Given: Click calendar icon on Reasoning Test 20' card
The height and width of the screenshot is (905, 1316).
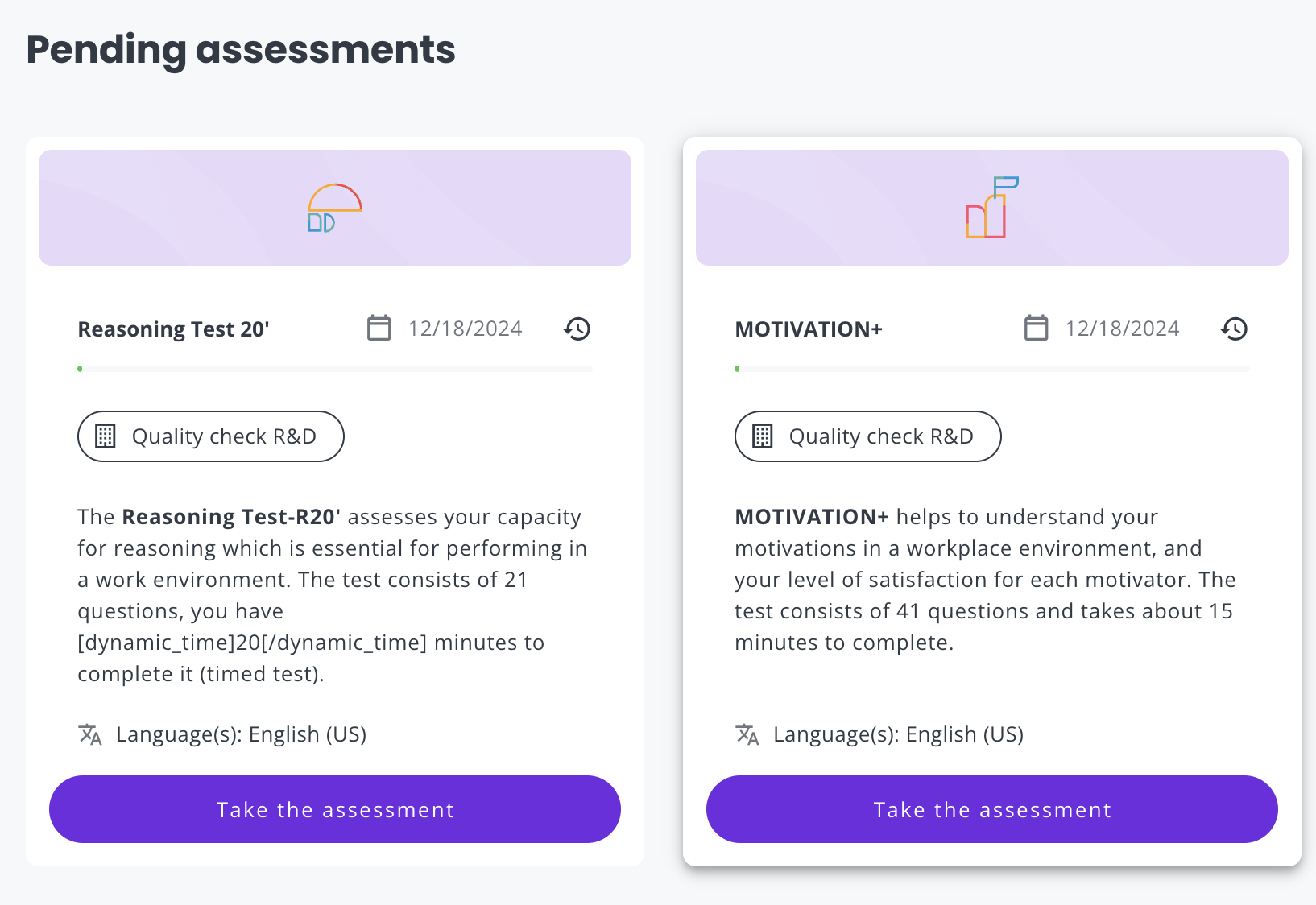Looking at the screenshot, I should 379,328.
